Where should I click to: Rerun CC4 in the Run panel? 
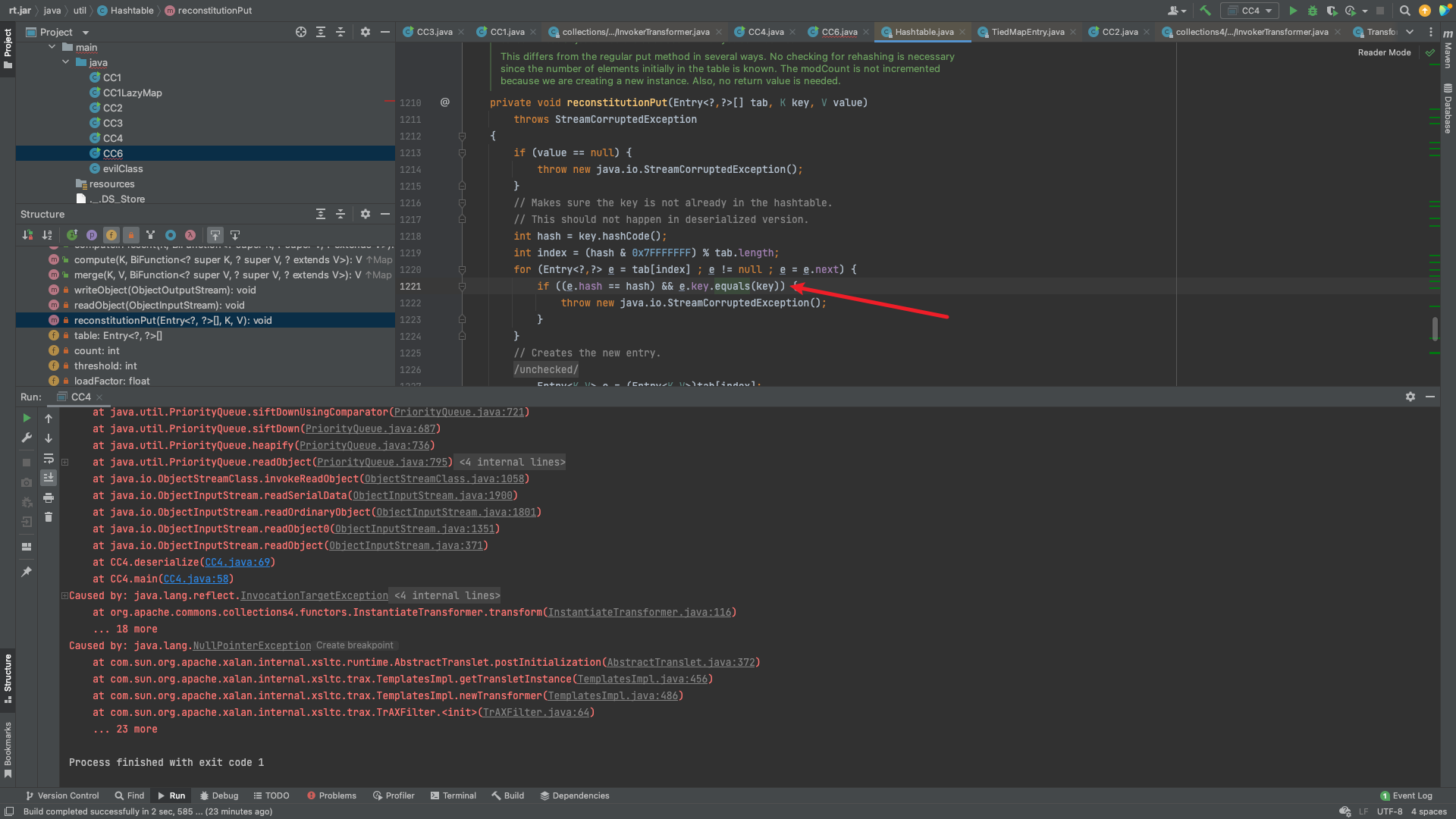click(x=27, y=418)
